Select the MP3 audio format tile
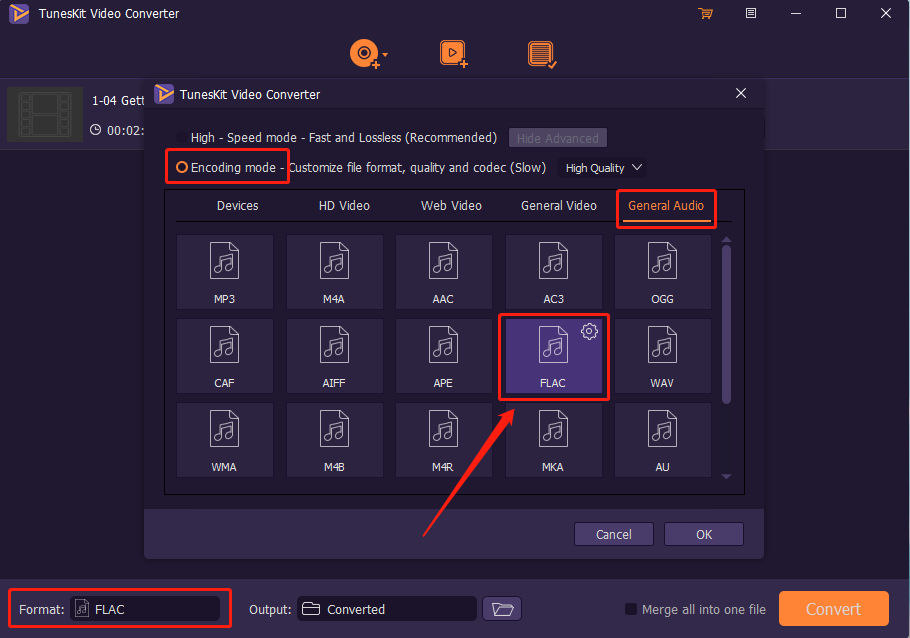 (225, 272)
